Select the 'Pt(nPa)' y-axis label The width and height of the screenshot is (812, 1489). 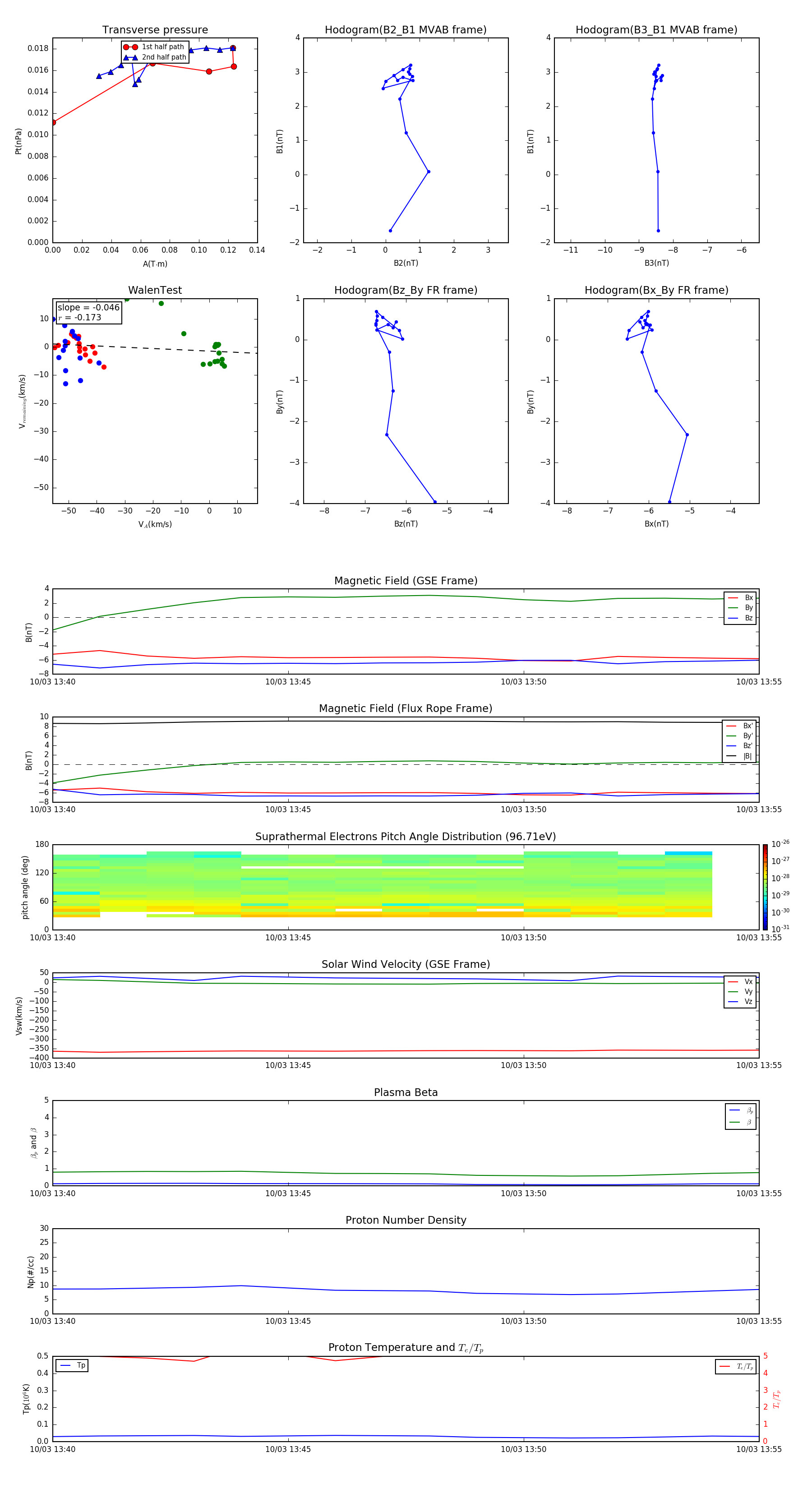[18, 141]
